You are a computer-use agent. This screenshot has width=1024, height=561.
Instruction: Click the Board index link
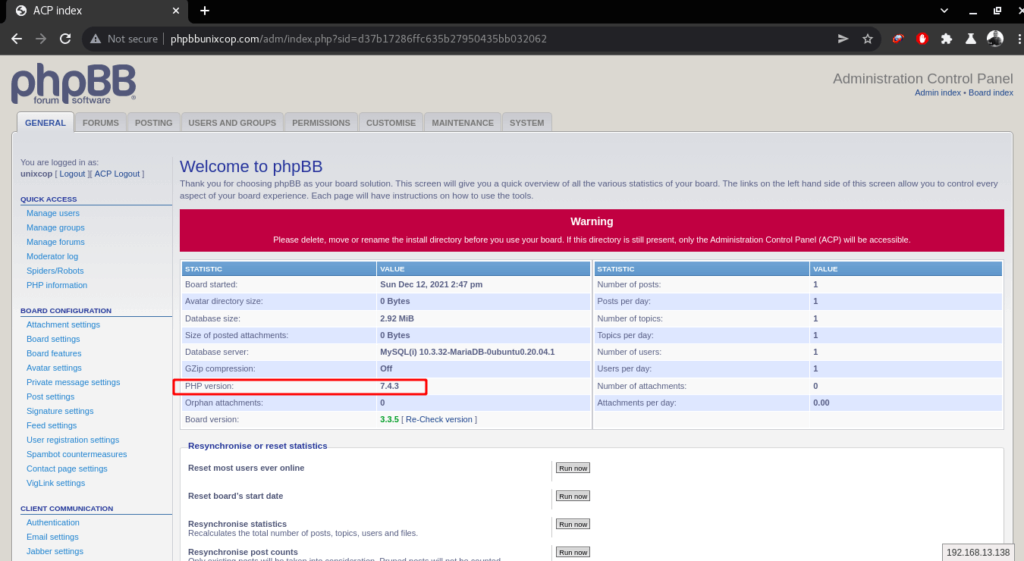click(x=991, y=93)
